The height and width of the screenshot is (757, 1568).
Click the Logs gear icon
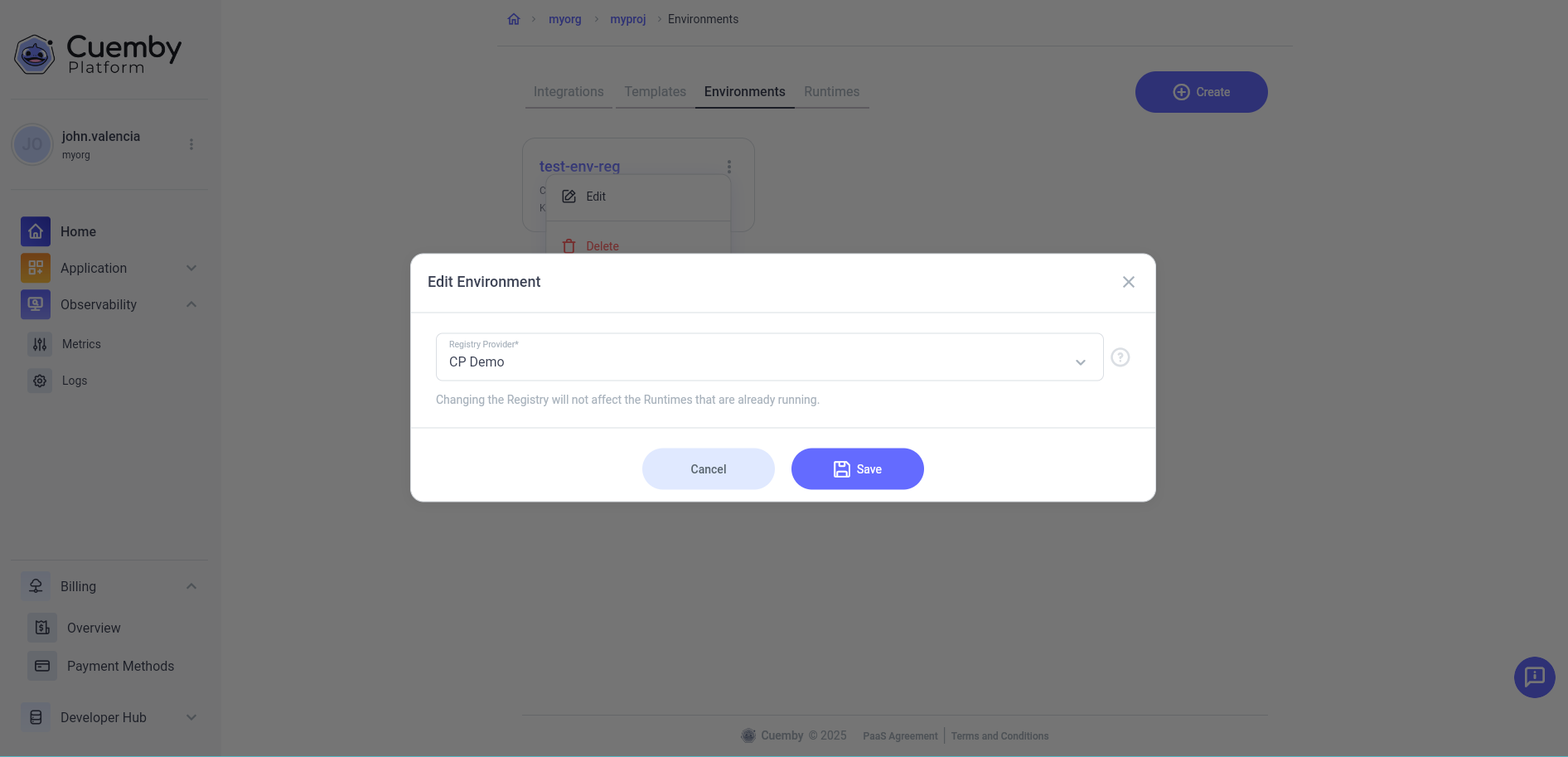(x=39, y=381)
